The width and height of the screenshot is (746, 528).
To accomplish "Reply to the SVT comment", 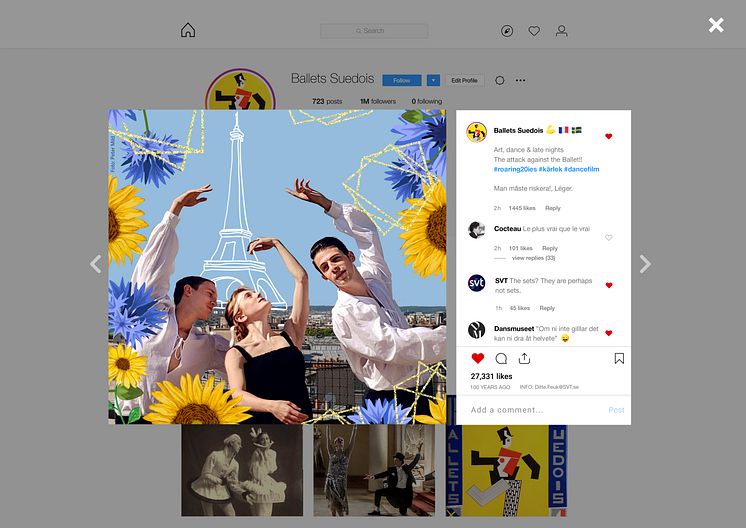I will click(547, 308).
